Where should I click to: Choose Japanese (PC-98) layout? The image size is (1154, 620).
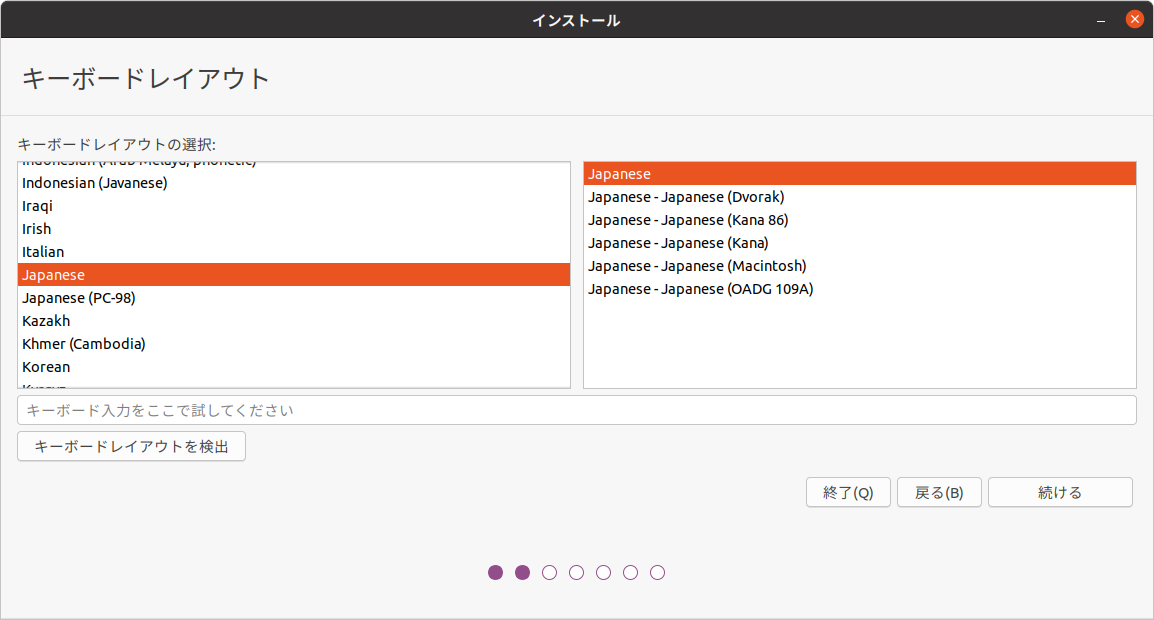click(x=294, y=297)
